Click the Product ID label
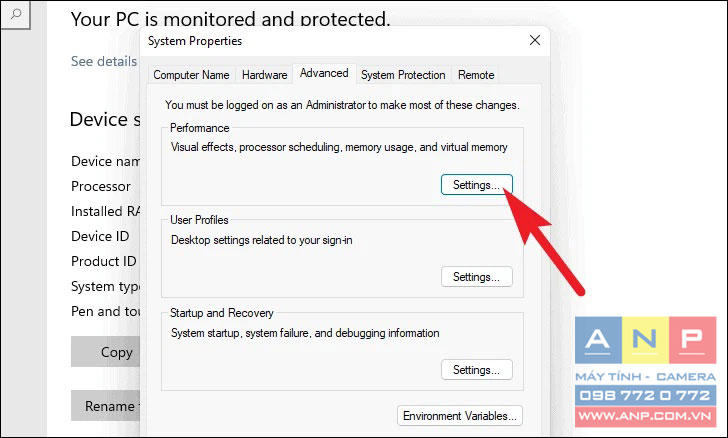Image resolution: width=728 pixels, height=438 pixels. 104,261
